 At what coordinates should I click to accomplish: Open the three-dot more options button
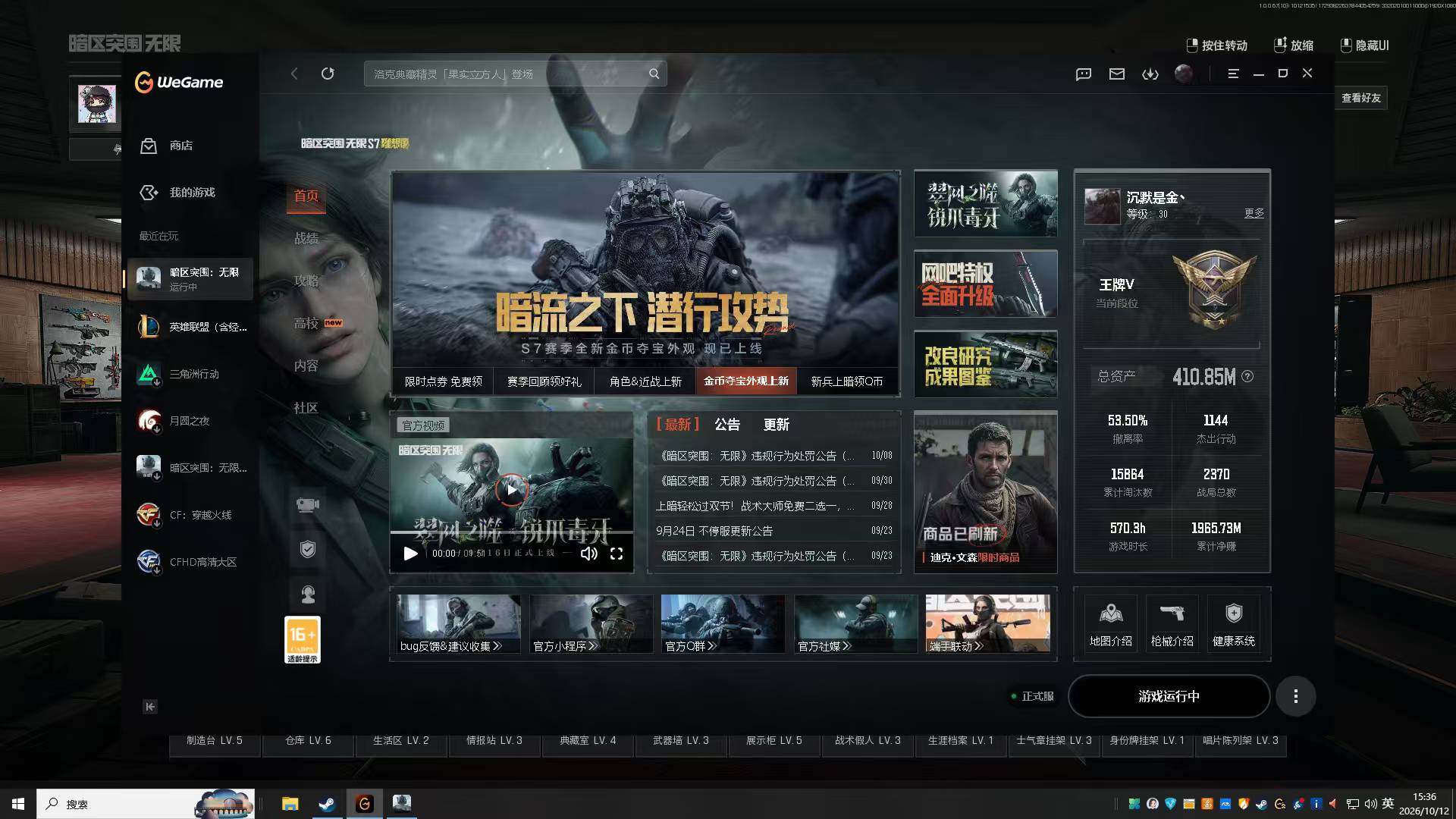click(x=1295, y=696)
